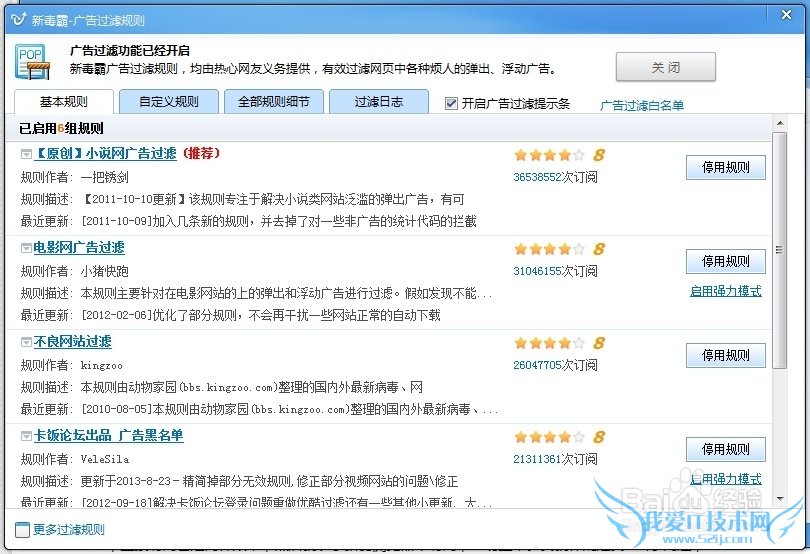The width and height of the screenshot is (810, 554).
Task: Disable the 卡饭论坛出品 rule via 停用规则
Action: click(726, 450)
